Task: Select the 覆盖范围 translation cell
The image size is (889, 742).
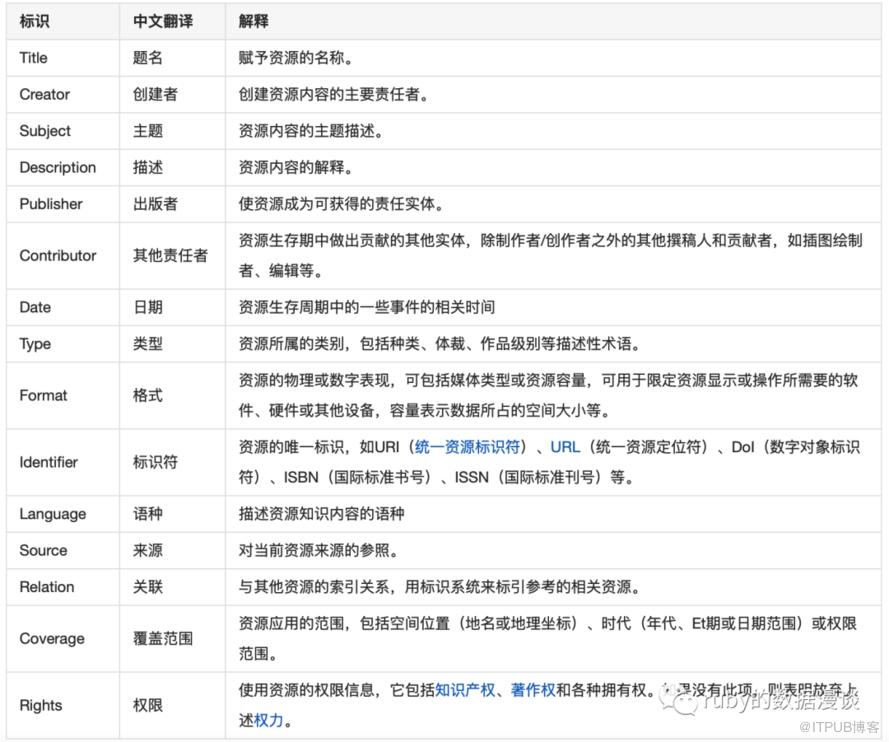Action: tap(163, 638)
